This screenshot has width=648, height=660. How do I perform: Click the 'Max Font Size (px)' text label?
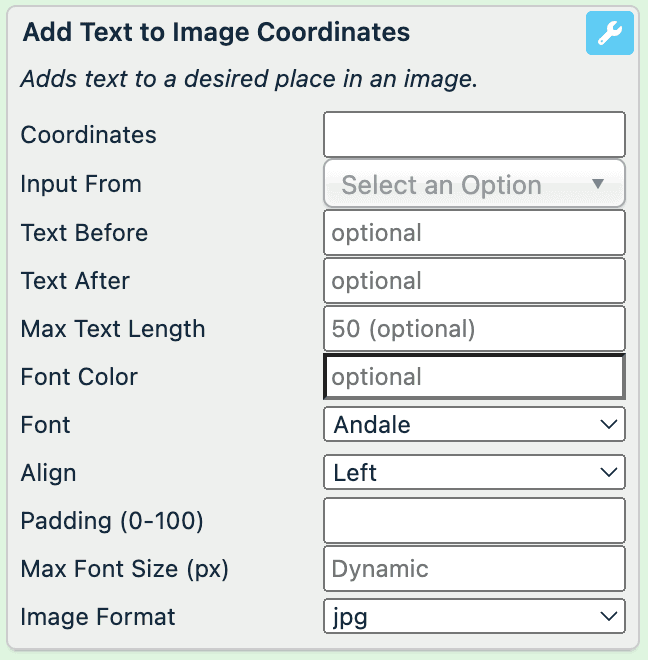(x=125, y=569)
